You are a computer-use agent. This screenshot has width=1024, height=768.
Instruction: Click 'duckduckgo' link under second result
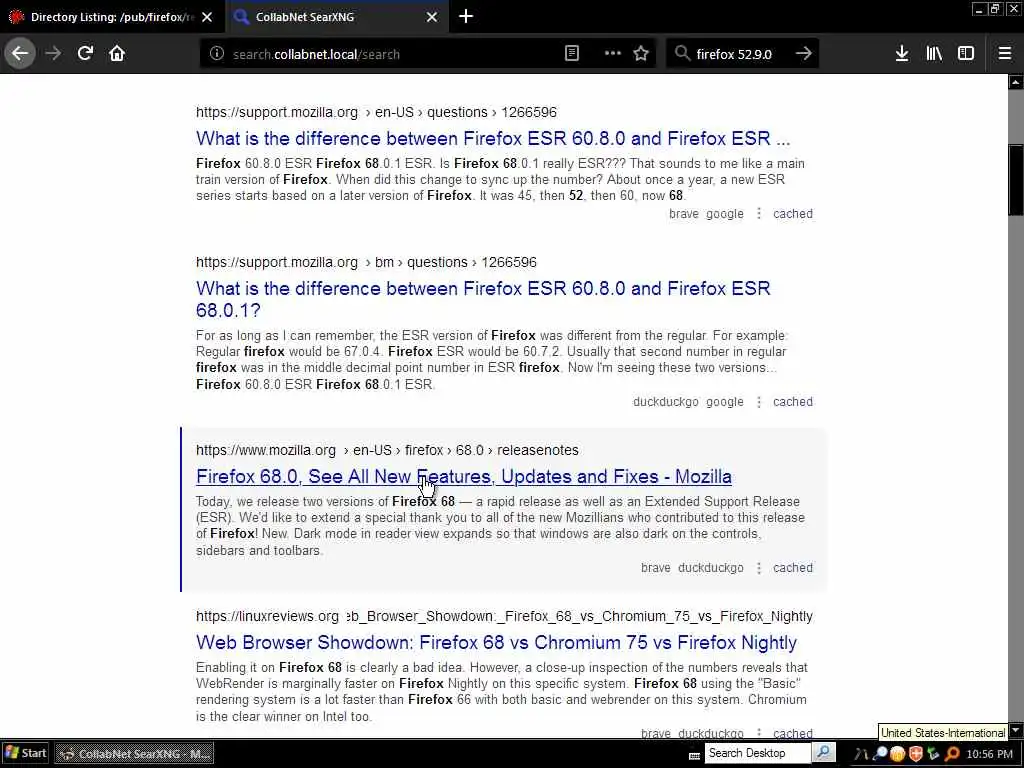click(x=665, y=402)
